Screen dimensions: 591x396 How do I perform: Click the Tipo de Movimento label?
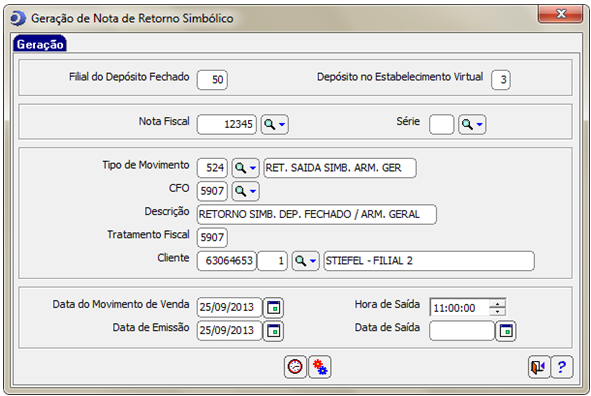146,165
